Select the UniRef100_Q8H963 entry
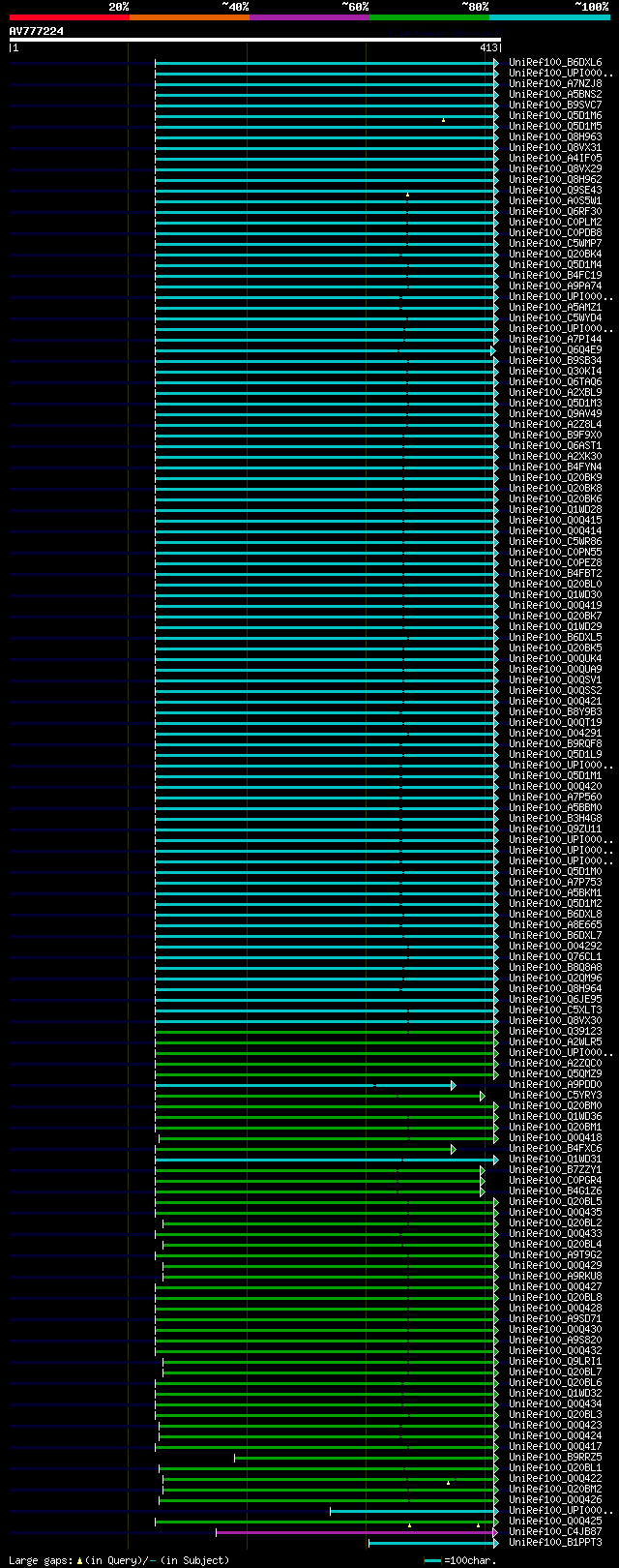The height and width of the screenshot is (1568, 619). click(x=555, y=137)
